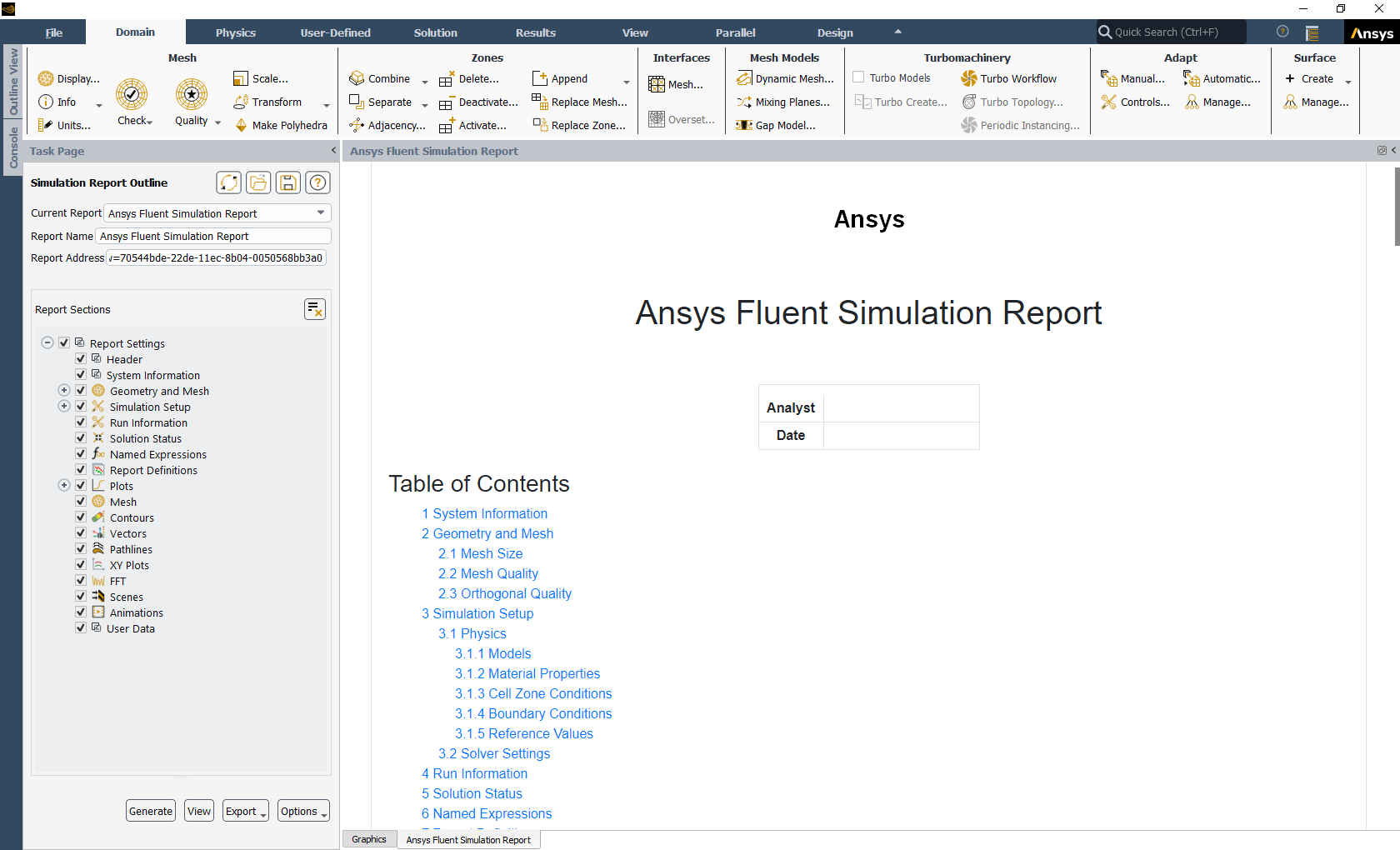Click inside the Report Name field

pyautogui.click(x=212, y=236)
